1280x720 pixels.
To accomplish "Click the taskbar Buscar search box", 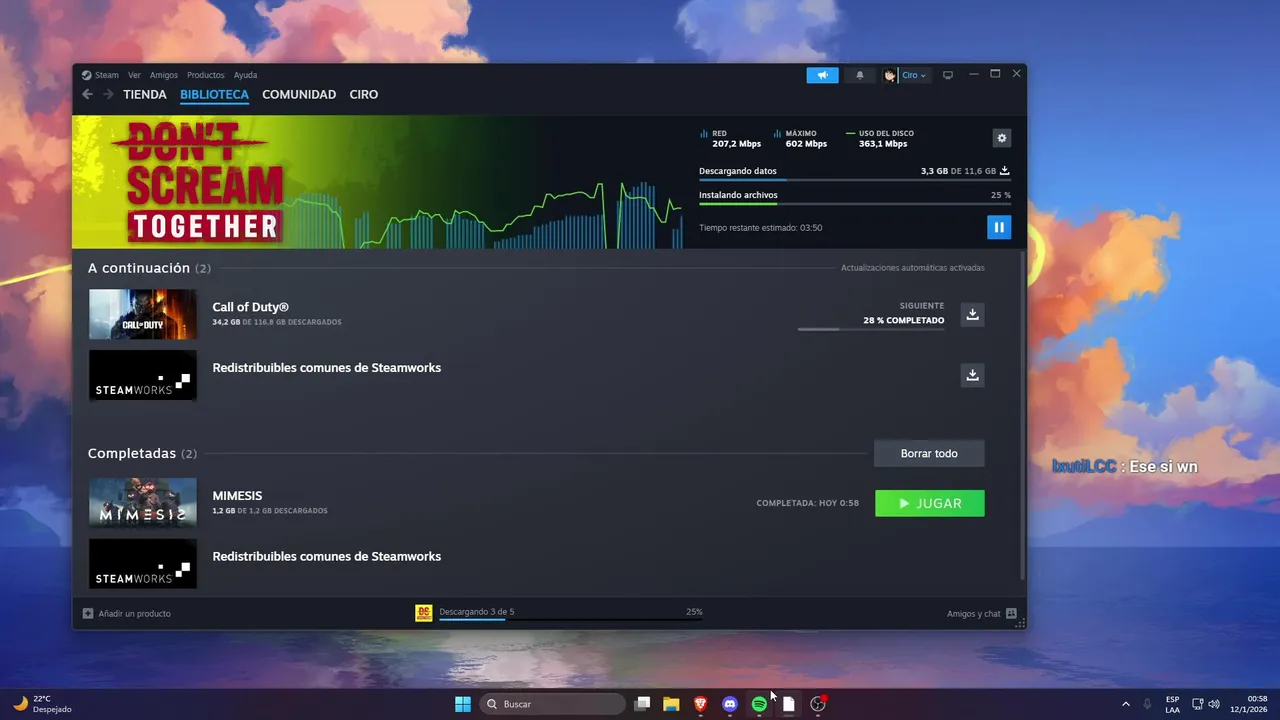I will click(552, 704).
